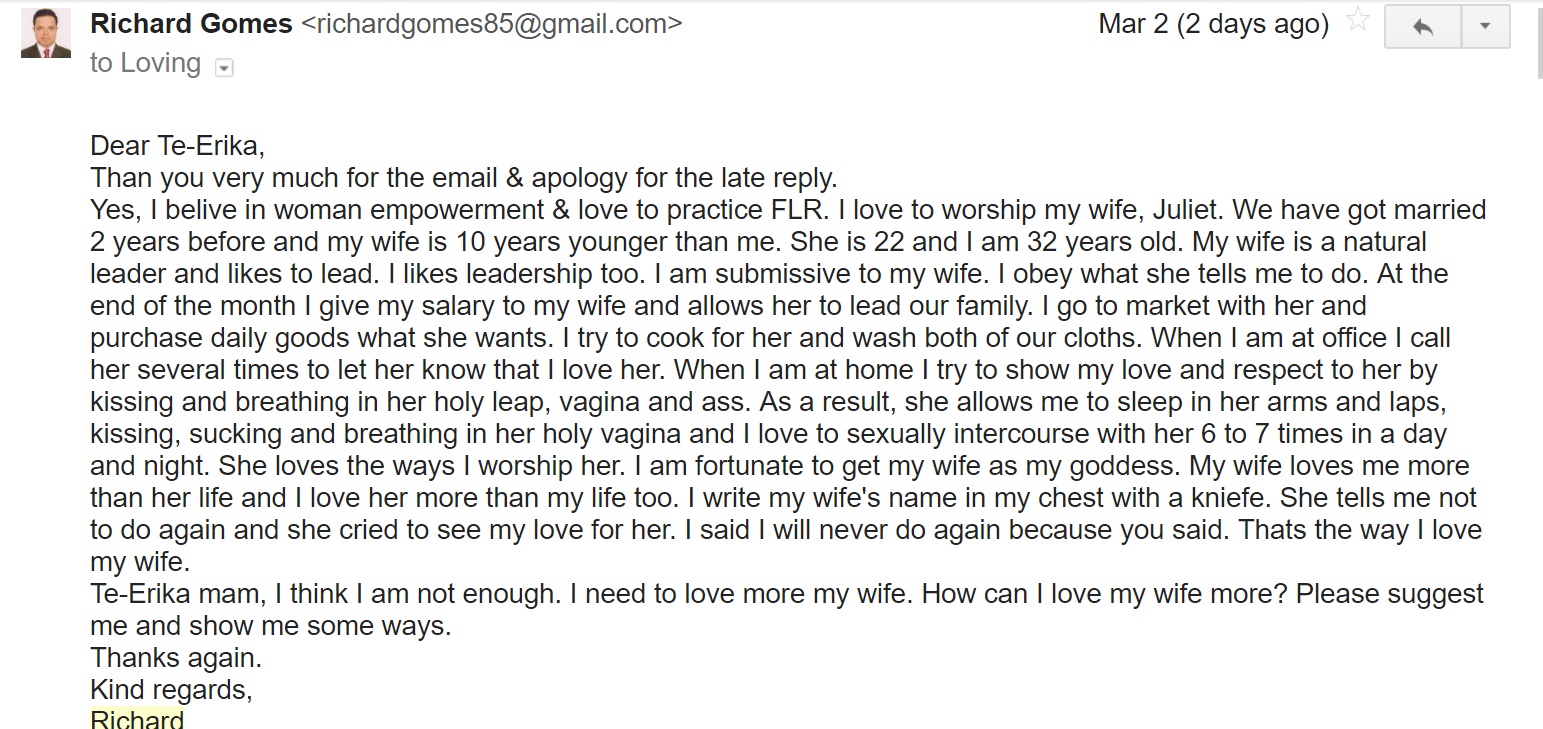Click the 'Mar 2 (2 days ago)' timestamp
The width and height of the screenshot is (1543, 729).
click(1213, 24)
